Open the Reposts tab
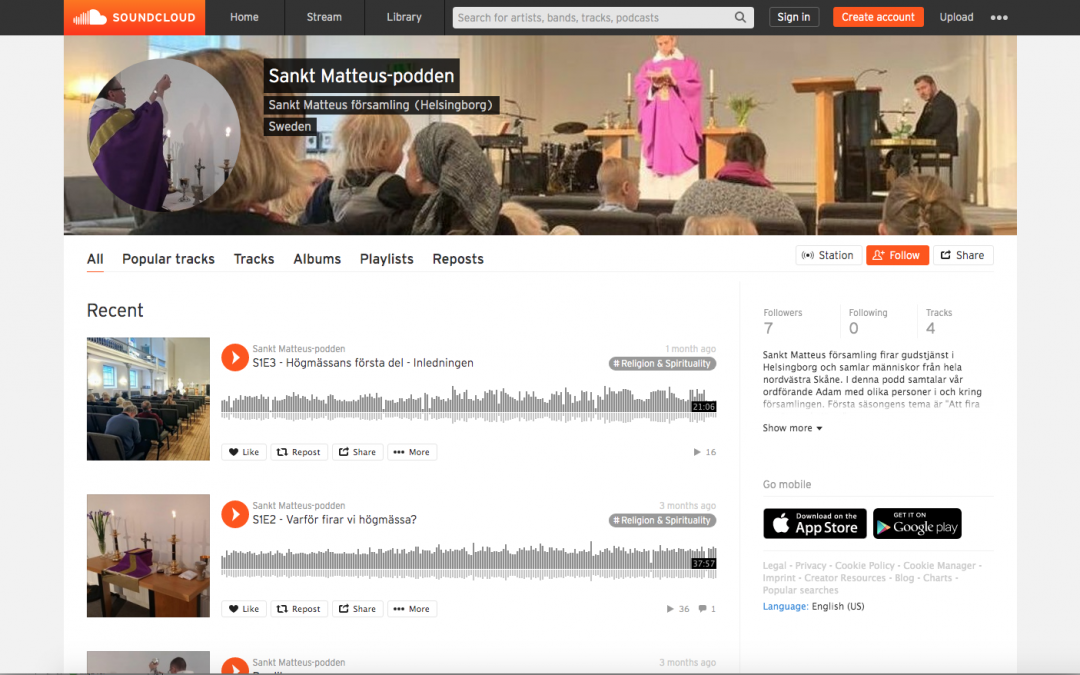1080x675 pixels. coord(458,259)
